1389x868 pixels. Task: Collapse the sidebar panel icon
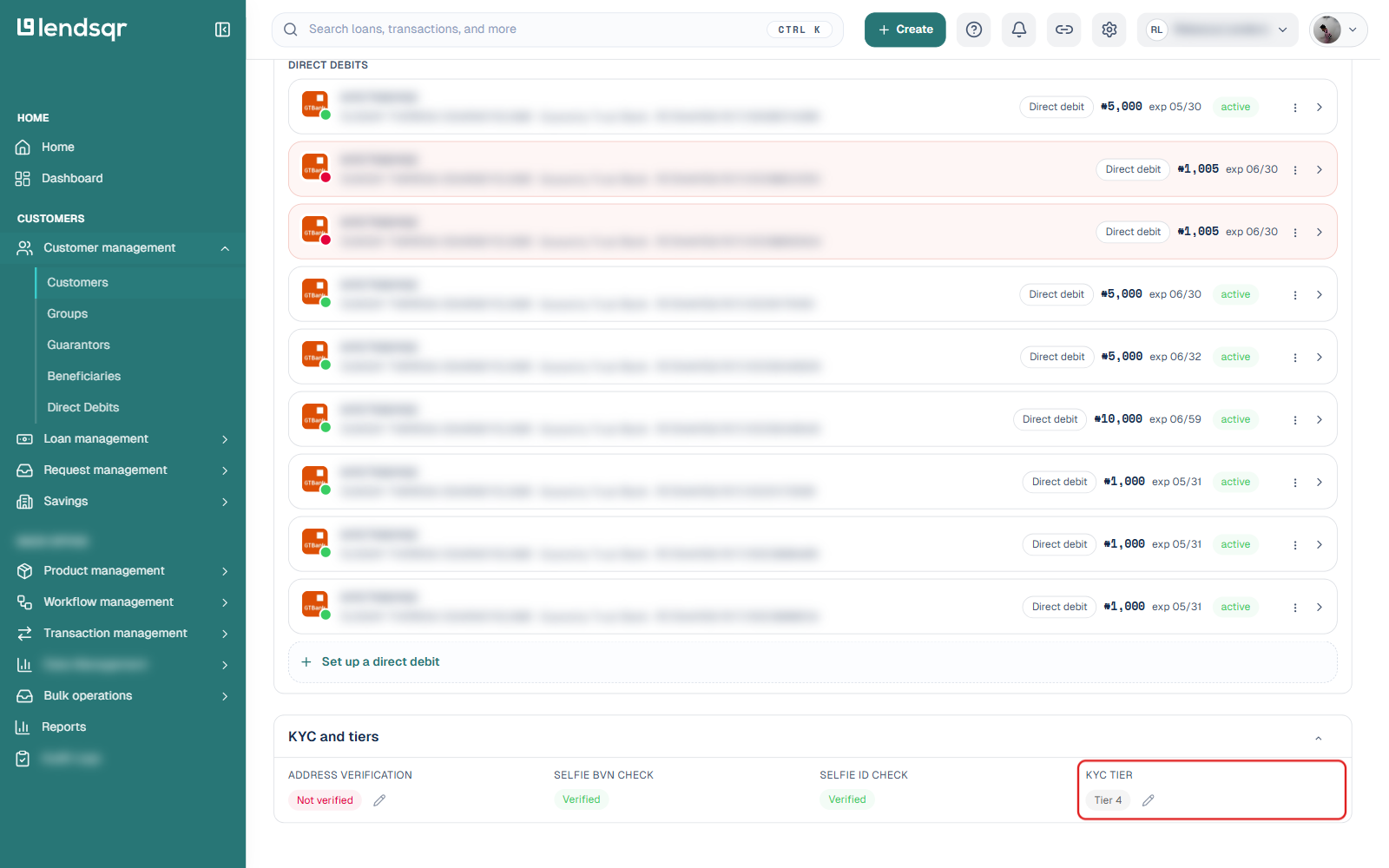[222, 30]
